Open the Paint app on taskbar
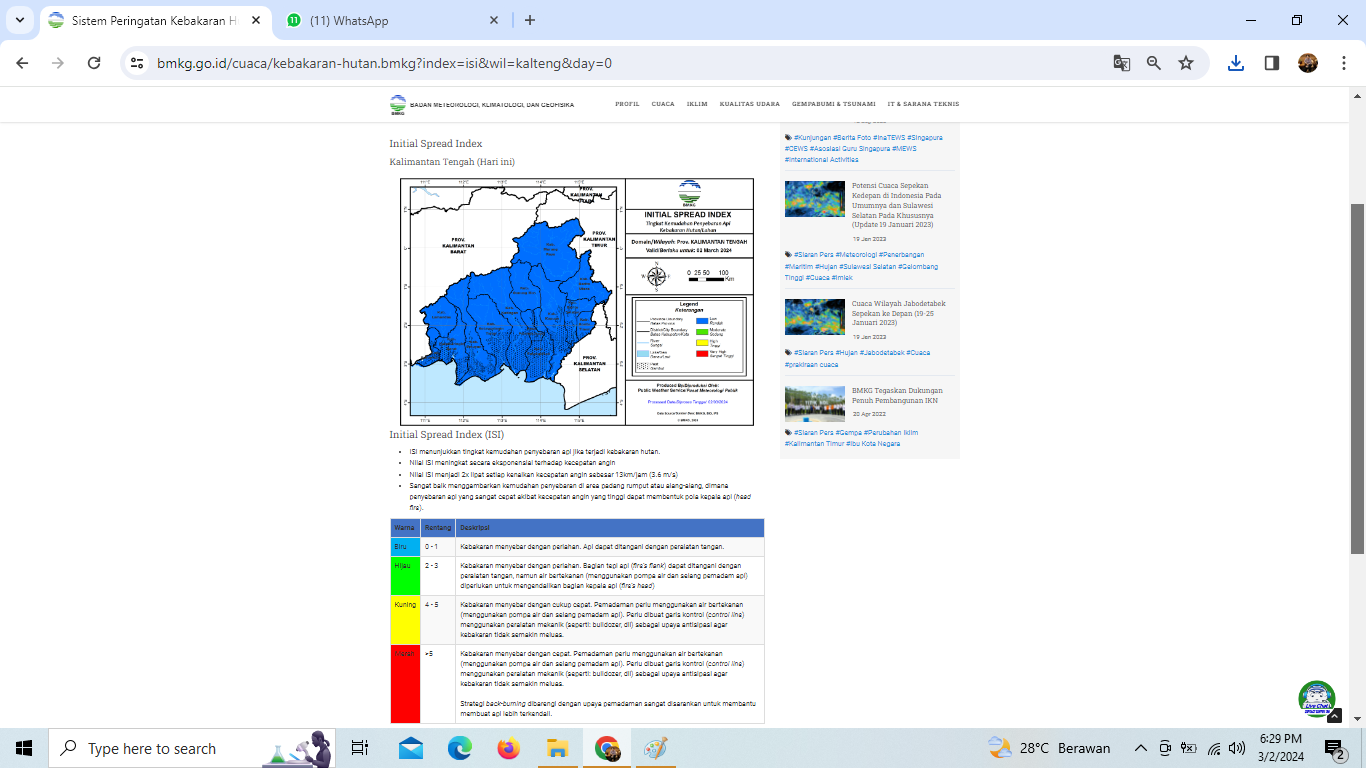Viewport: 1366px width, 768px height. (x=655, y=748)
